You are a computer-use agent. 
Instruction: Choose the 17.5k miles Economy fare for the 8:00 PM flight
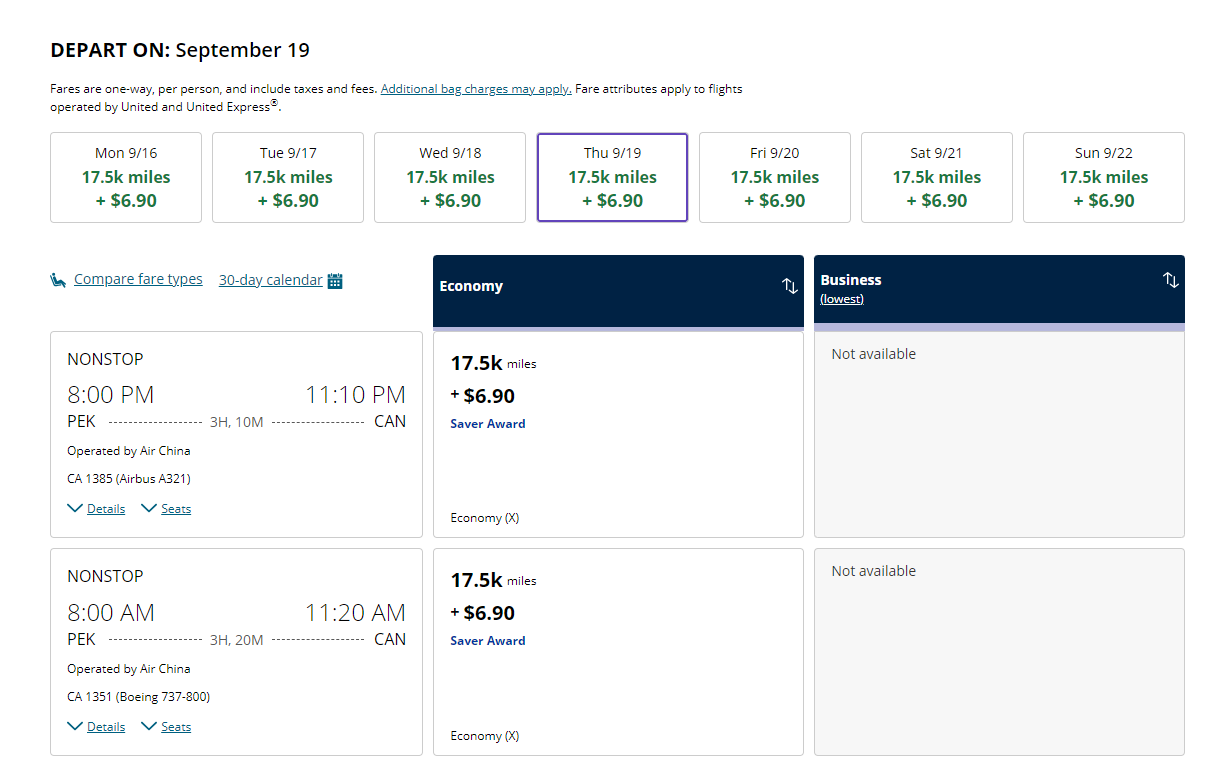[x=618, y=434]
